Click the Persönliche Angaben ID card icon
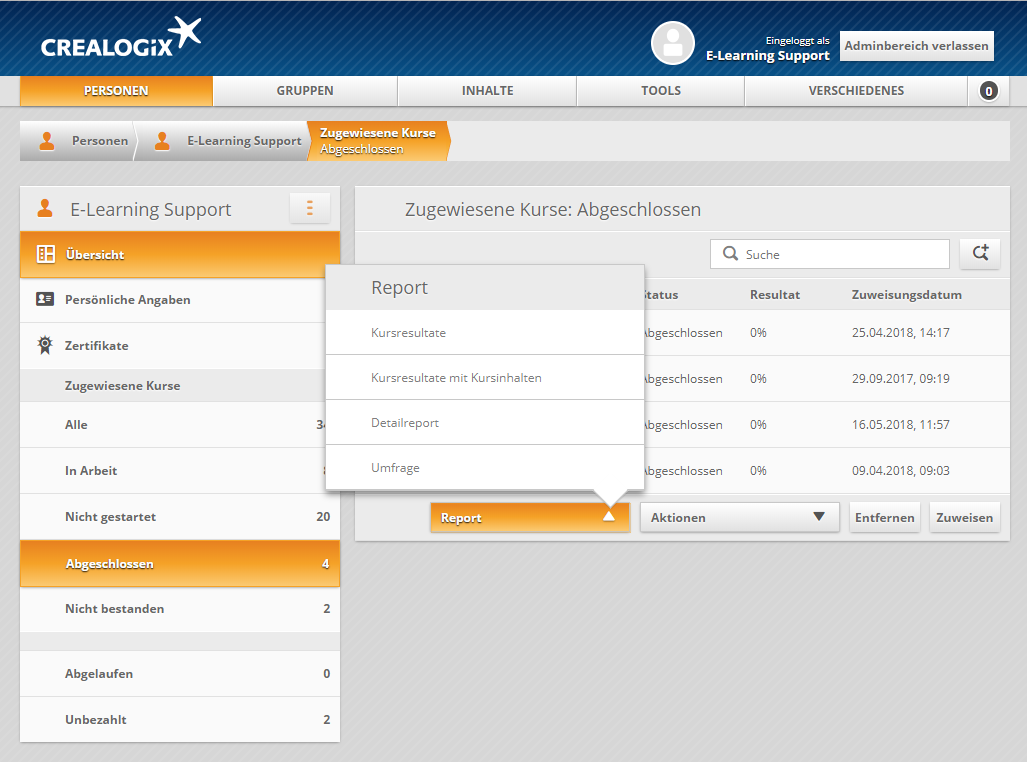 pyautogui.click(x=45, y=299)
